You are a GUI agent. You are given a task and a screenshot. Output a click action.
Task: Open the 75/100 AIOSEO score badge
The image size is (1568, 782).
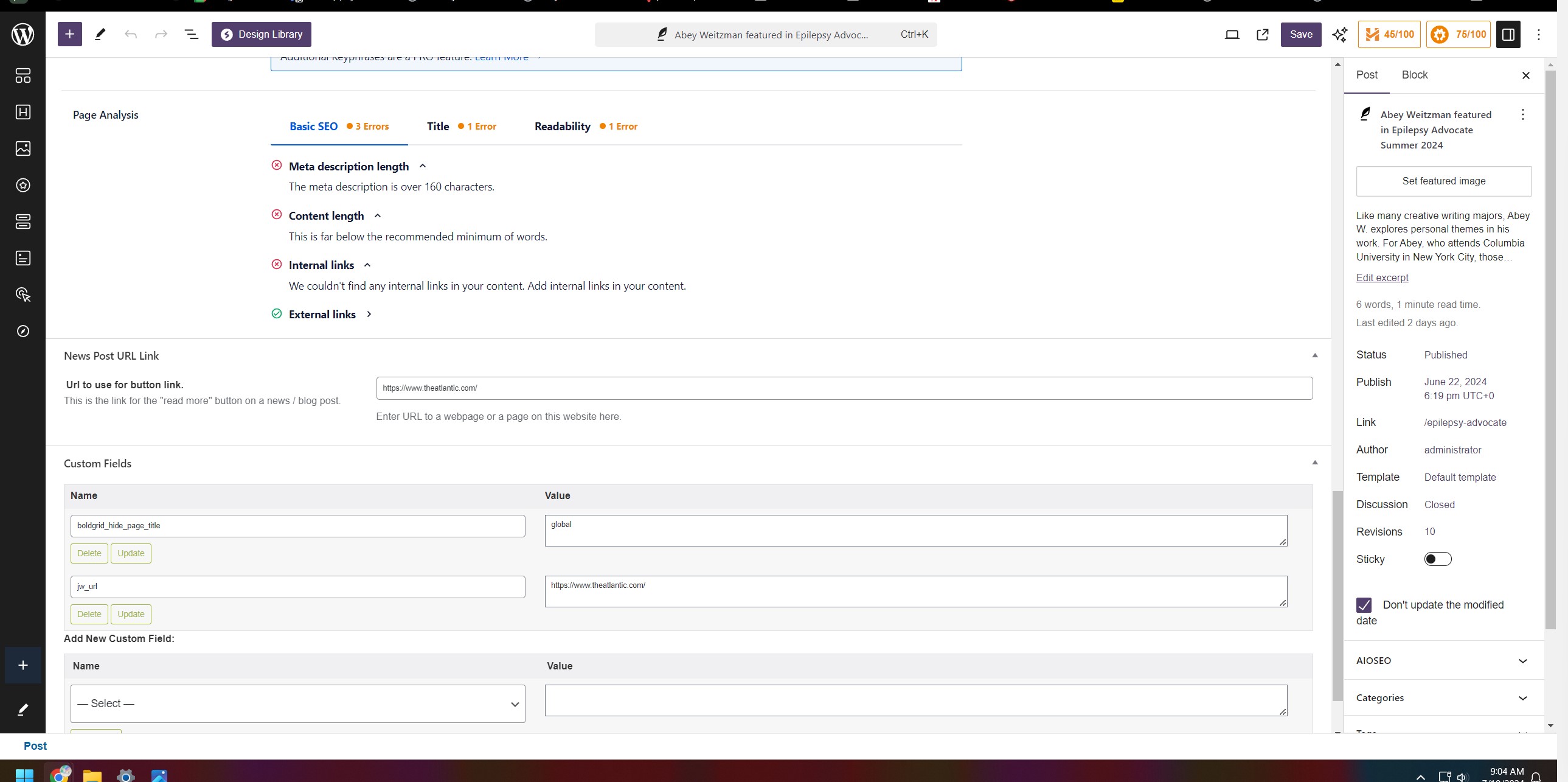pos(1458,35)
